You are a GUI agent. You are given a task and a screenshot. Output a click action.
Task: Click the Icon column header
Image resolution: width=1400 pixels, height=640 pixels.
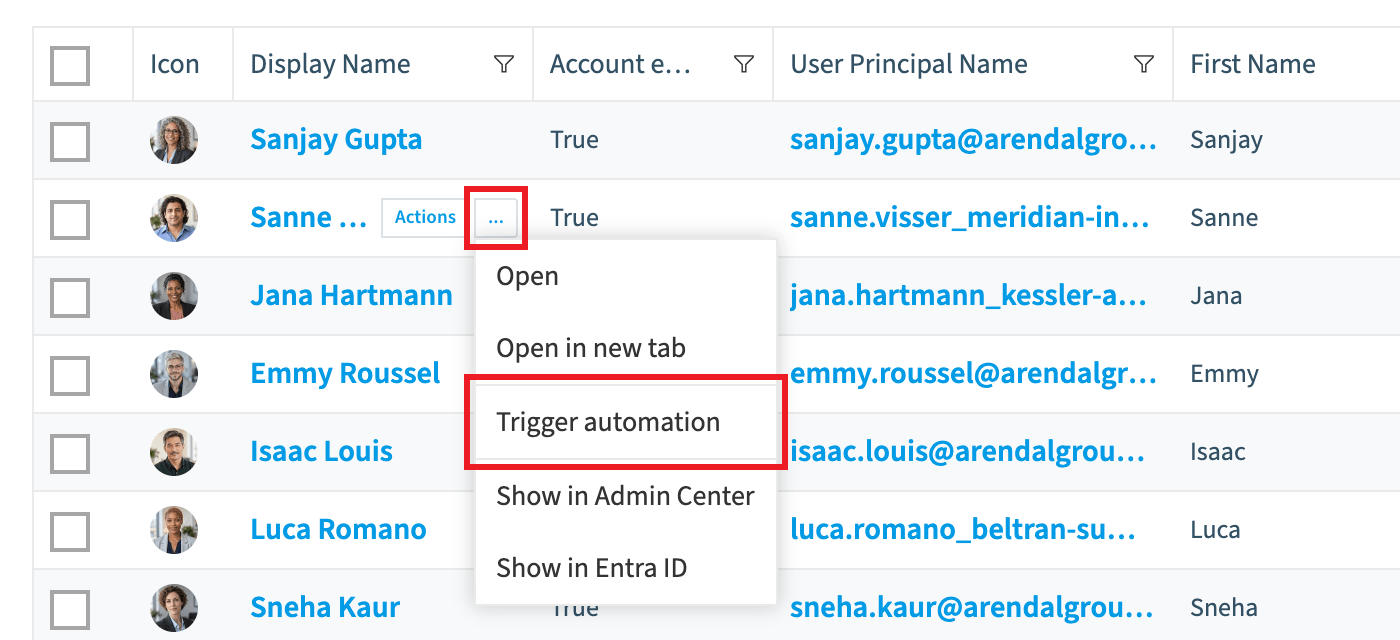pos(174,64)
